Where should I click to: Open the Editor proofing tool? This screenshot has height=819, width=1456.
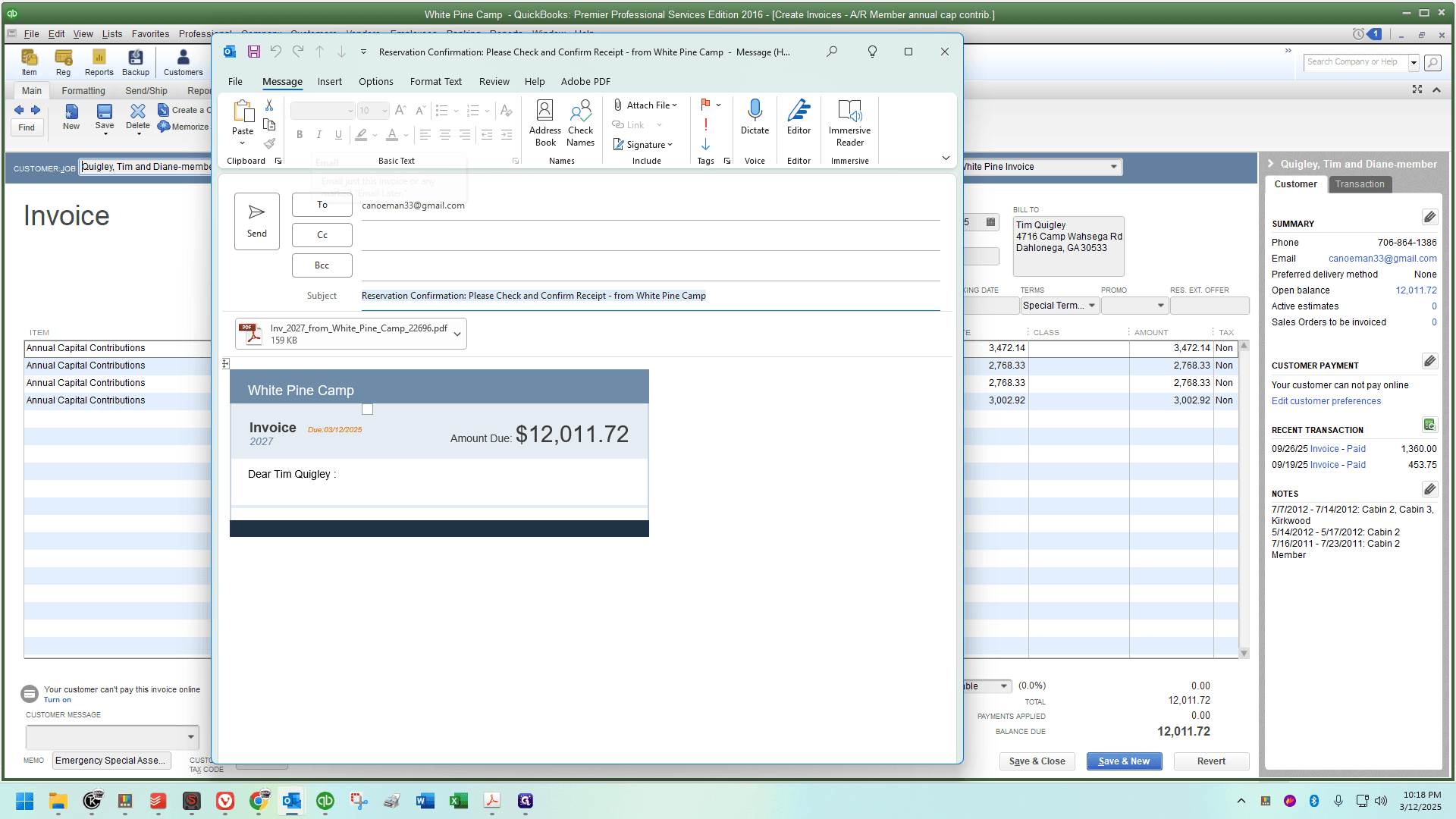[799, 118]
